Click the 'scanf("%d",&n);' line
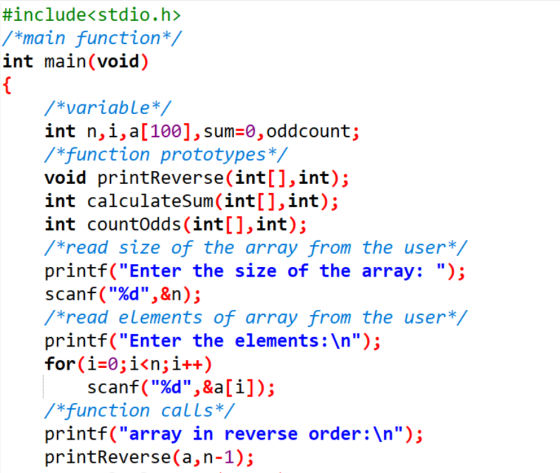Screen dimensions: 560x473 123,294
